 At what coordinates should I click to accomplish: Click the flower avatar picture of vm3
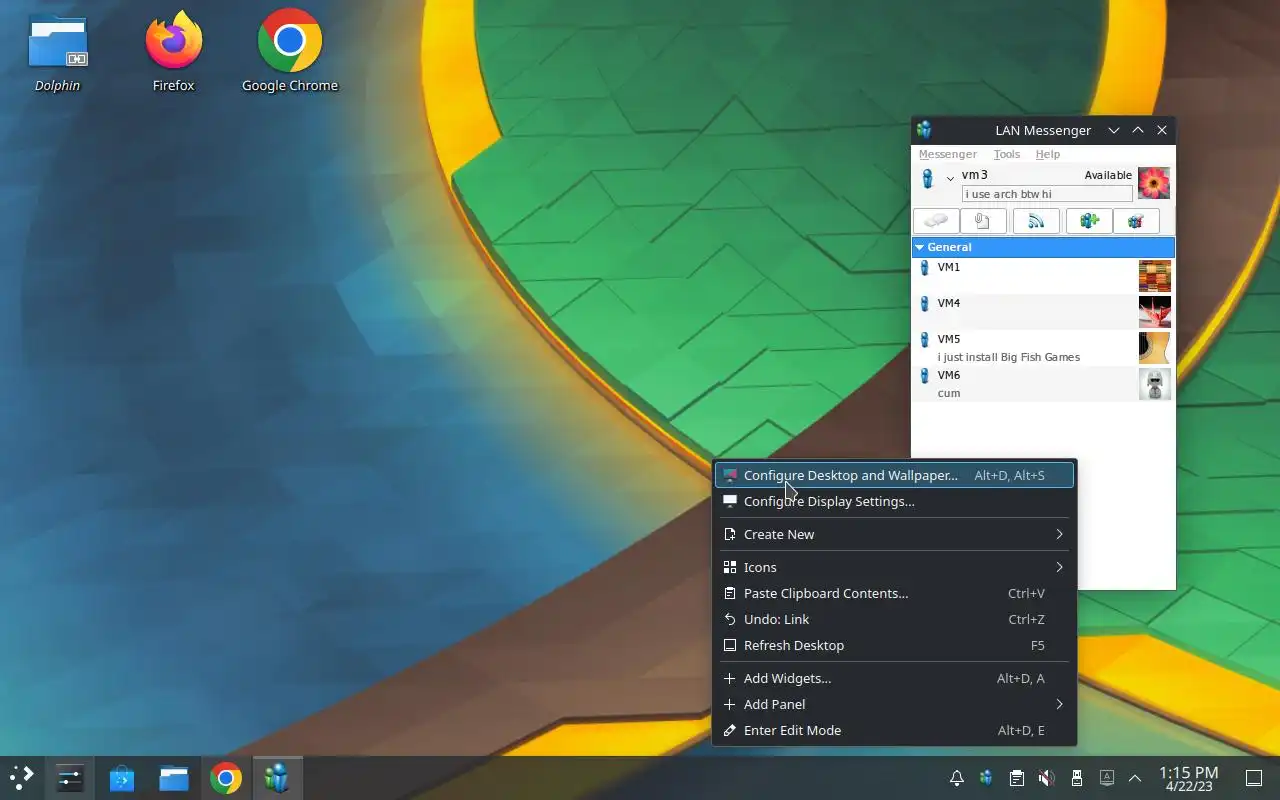click(1154, 183)
